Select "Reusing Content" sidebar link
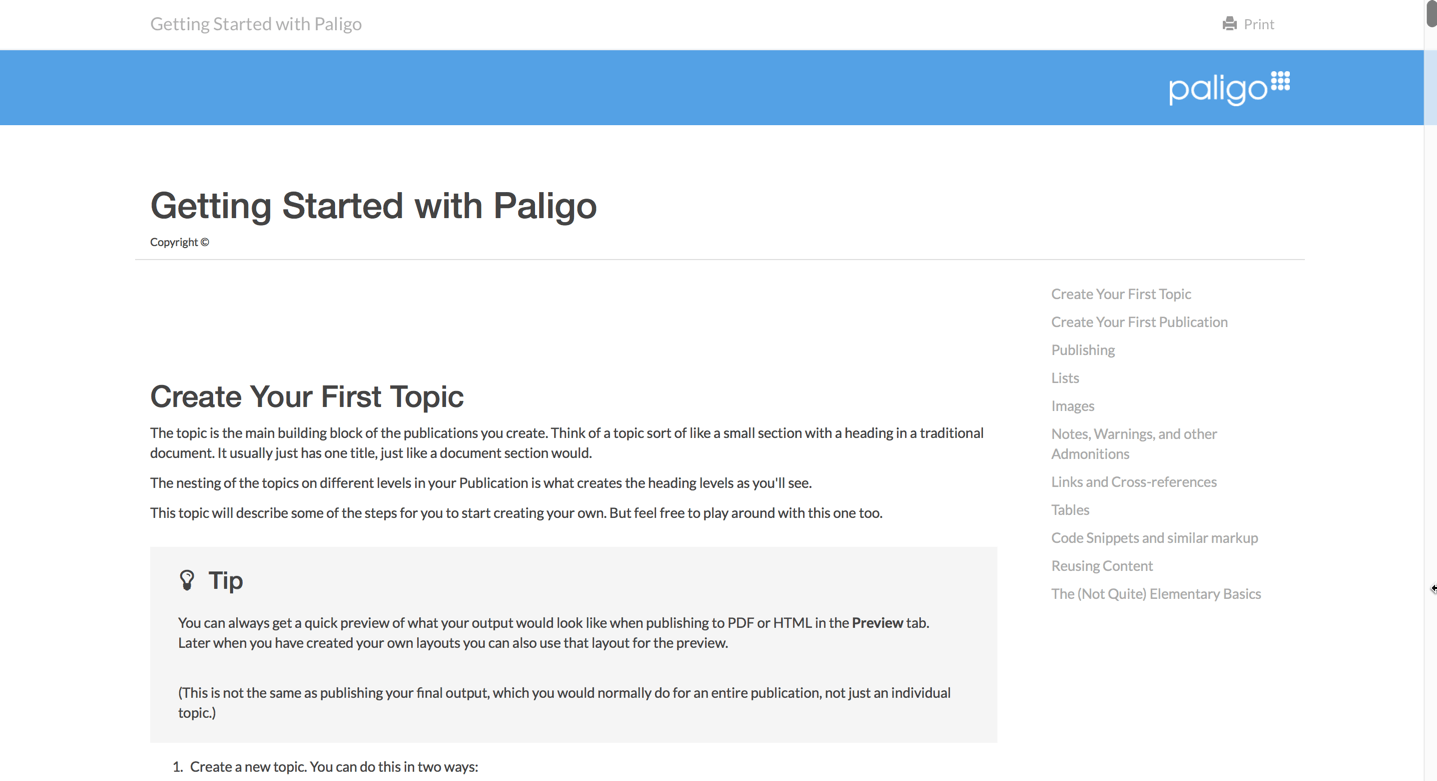This screenshot has height=781, width=1437. click(1101, 566)
